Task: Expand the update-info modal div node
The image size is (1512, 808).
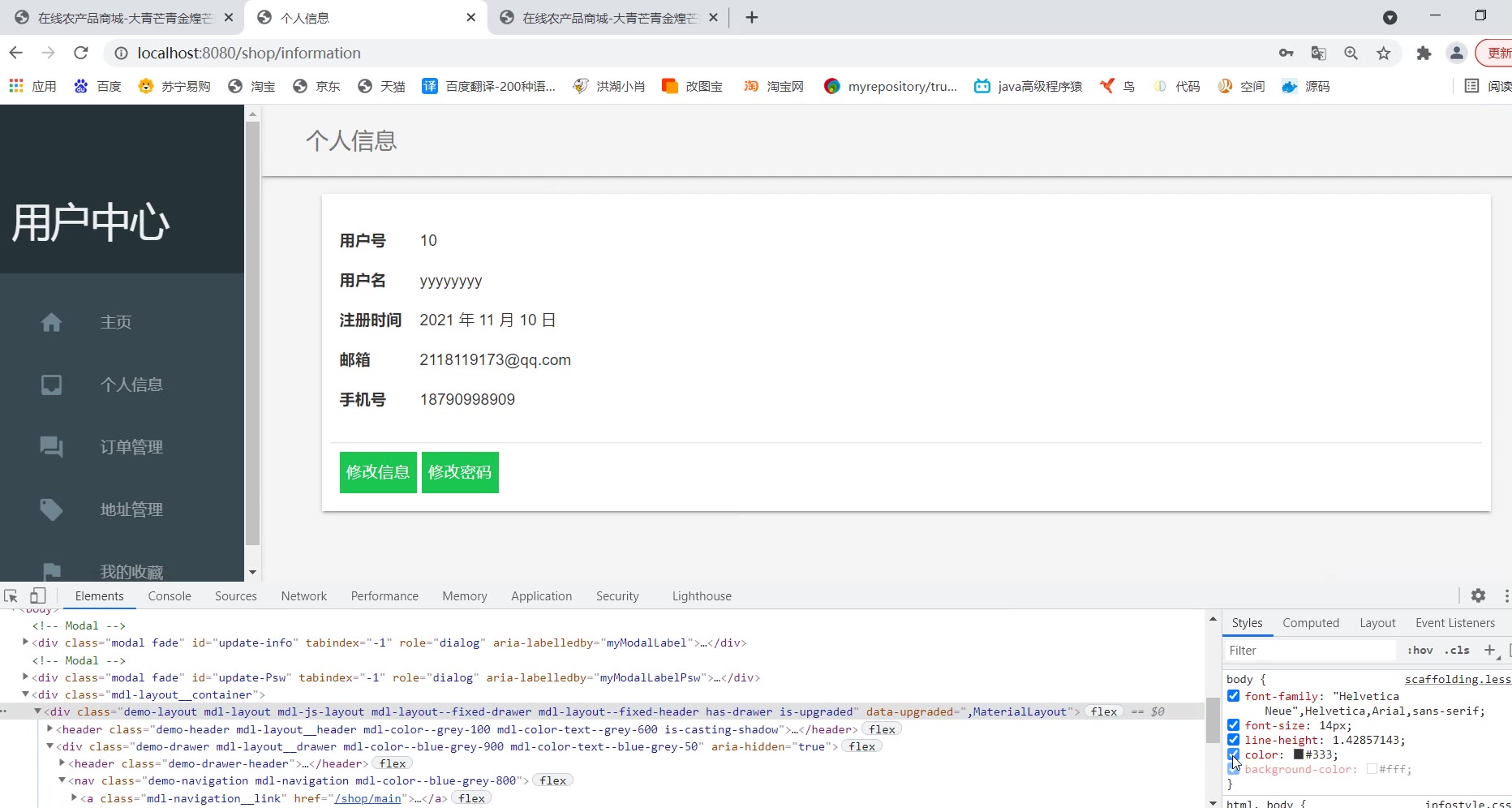Action: pyautogui.click(x=26, y=643)
